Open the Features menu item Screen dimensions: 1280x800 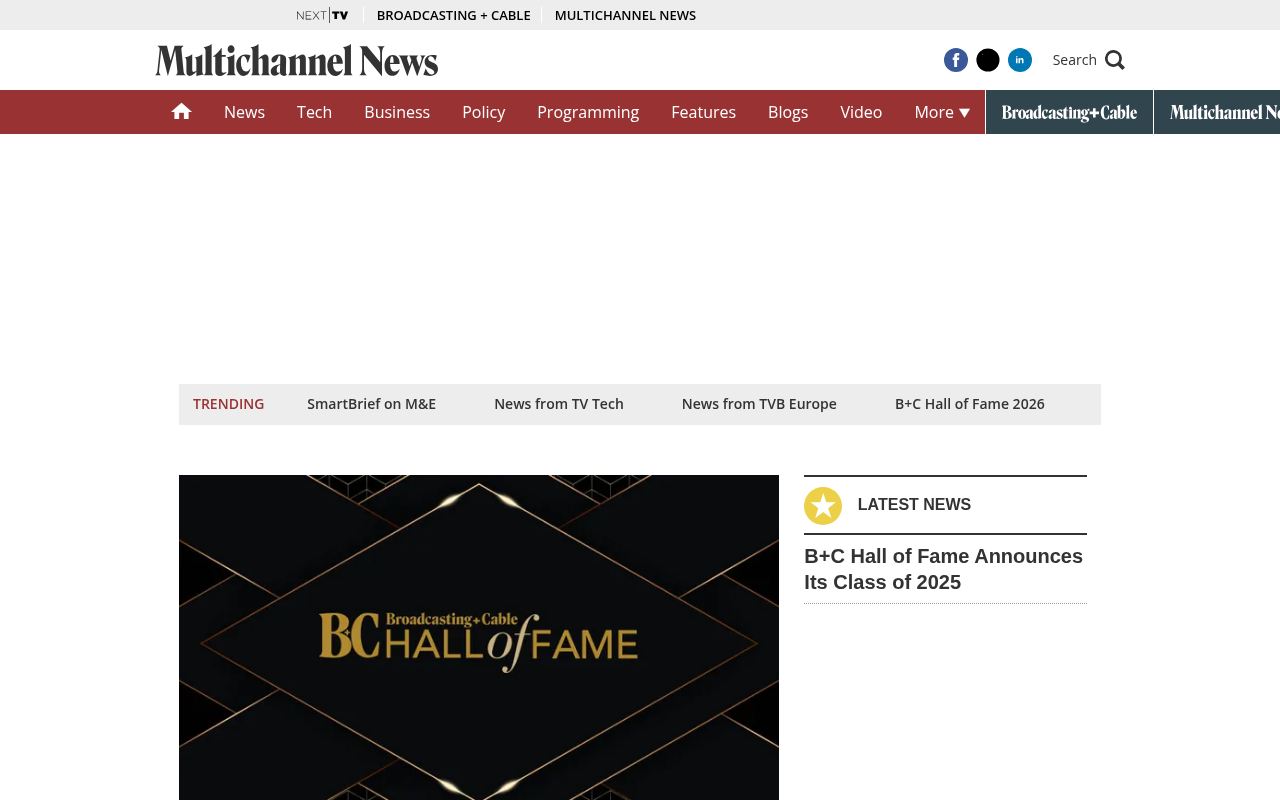click(703, 112)
